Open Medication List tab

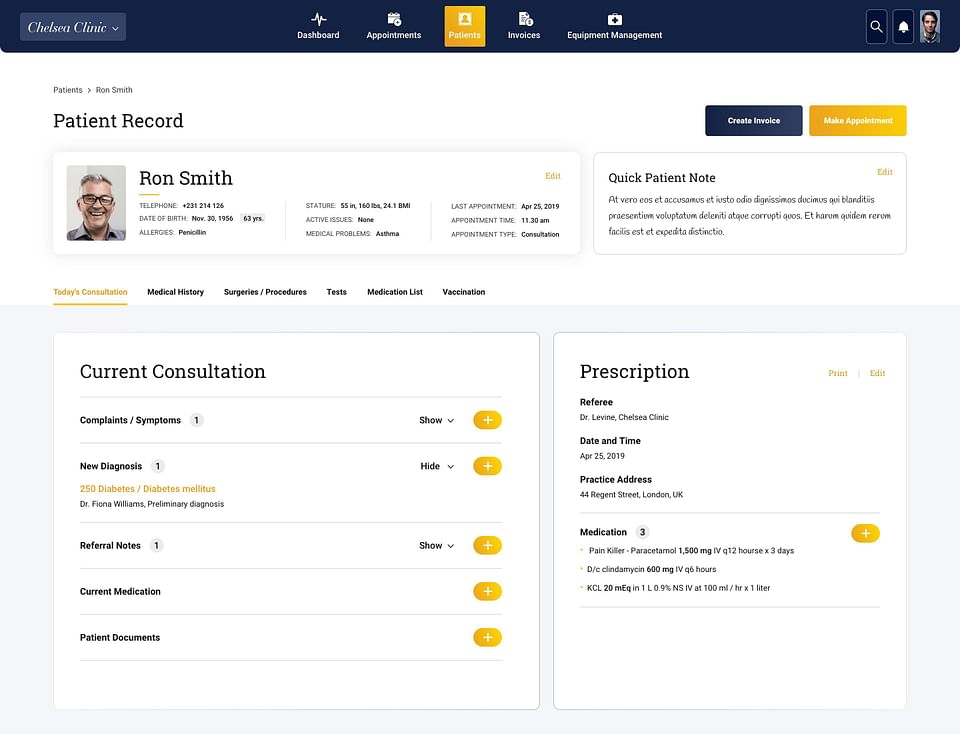click(395, 292)
